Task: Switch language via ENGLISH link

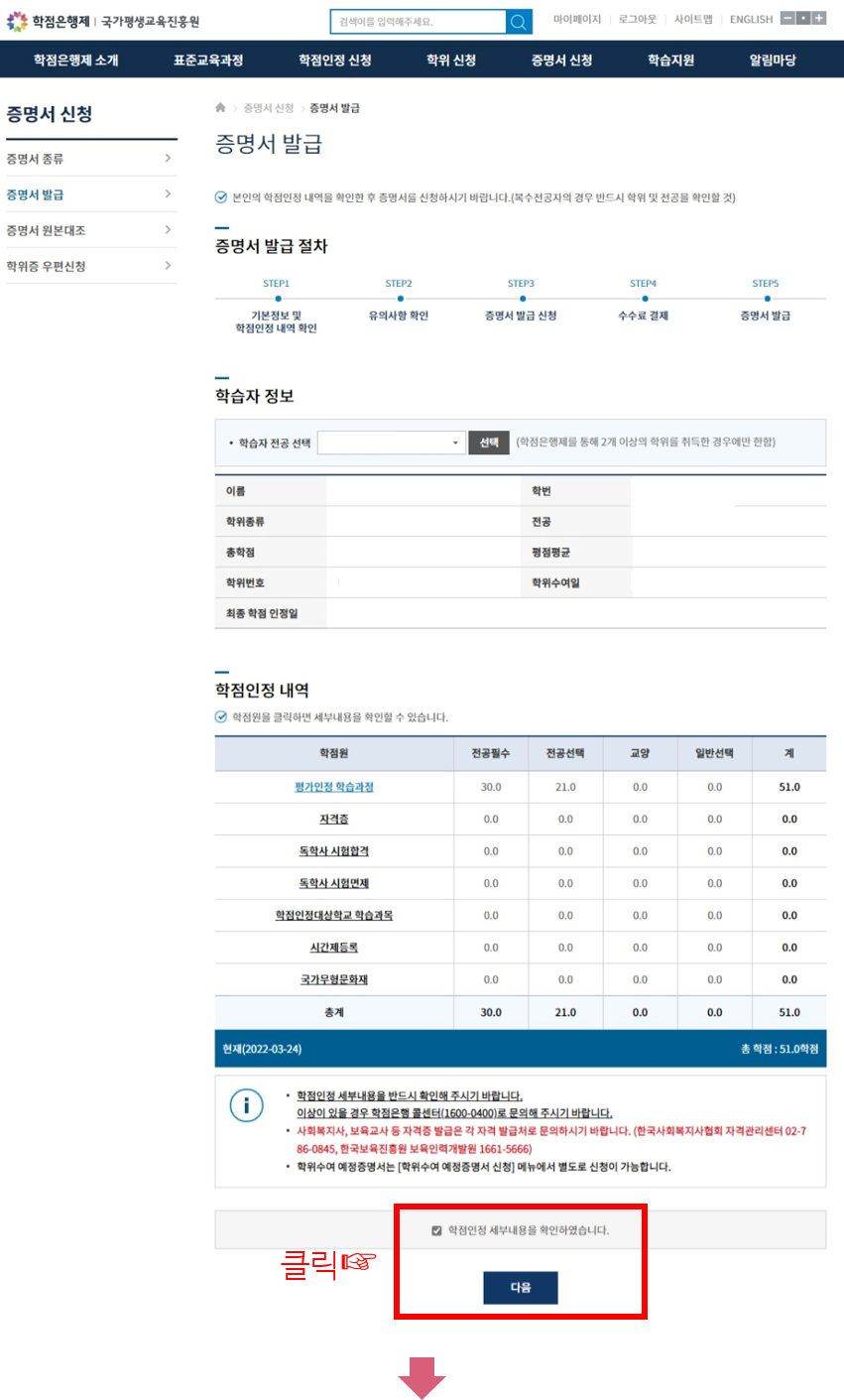Action: tap(751, 20)
